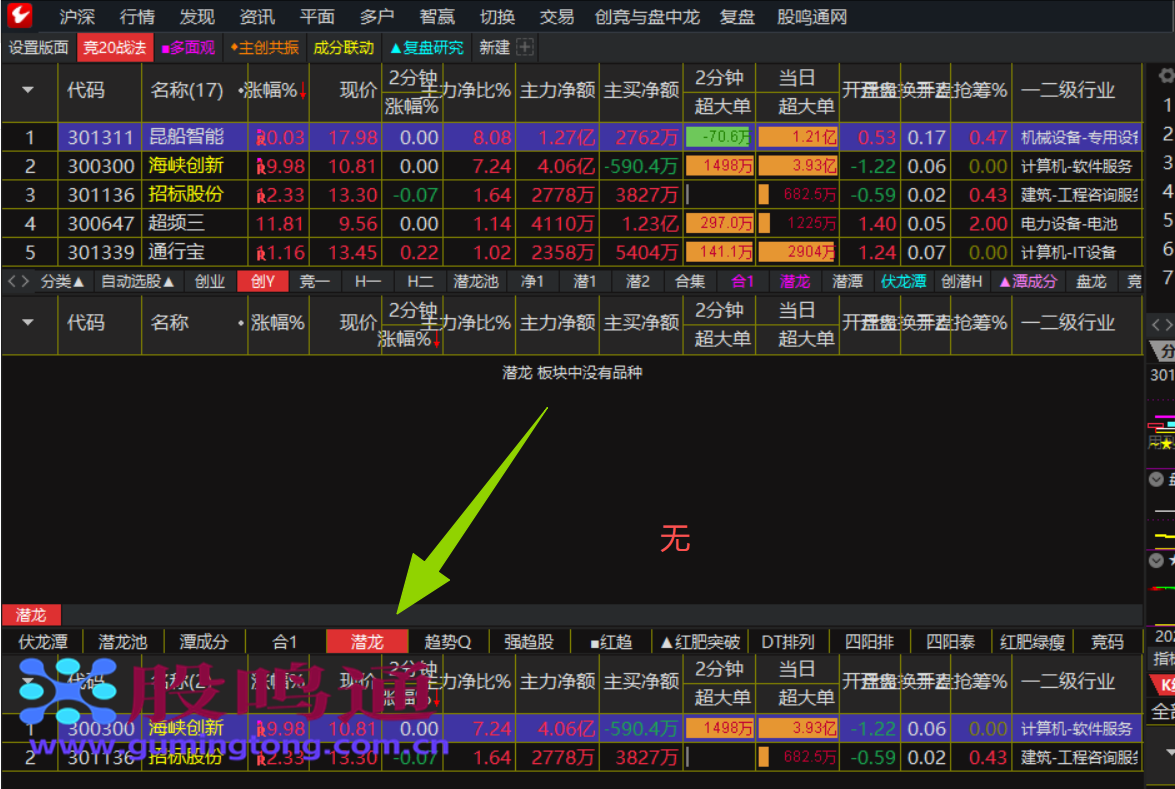1175x789 pixels.
Task: Select the 潭成分 tab beside bottom 合1
Action: (x=204, y=641)
